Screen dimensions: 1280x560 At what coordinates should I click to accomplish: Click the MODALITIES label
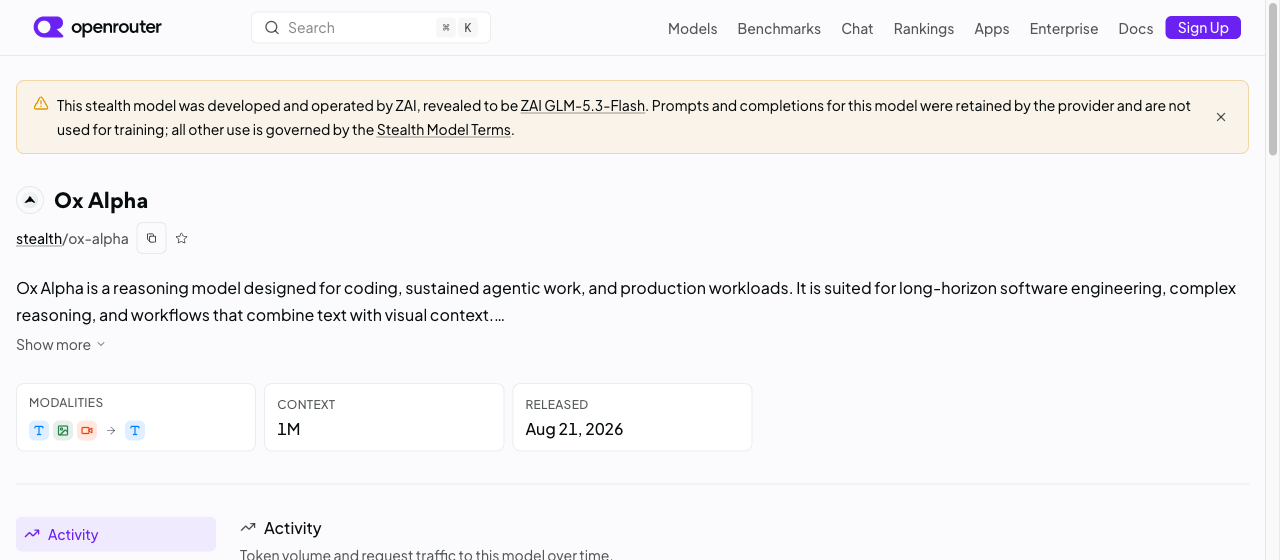(66, 403)
